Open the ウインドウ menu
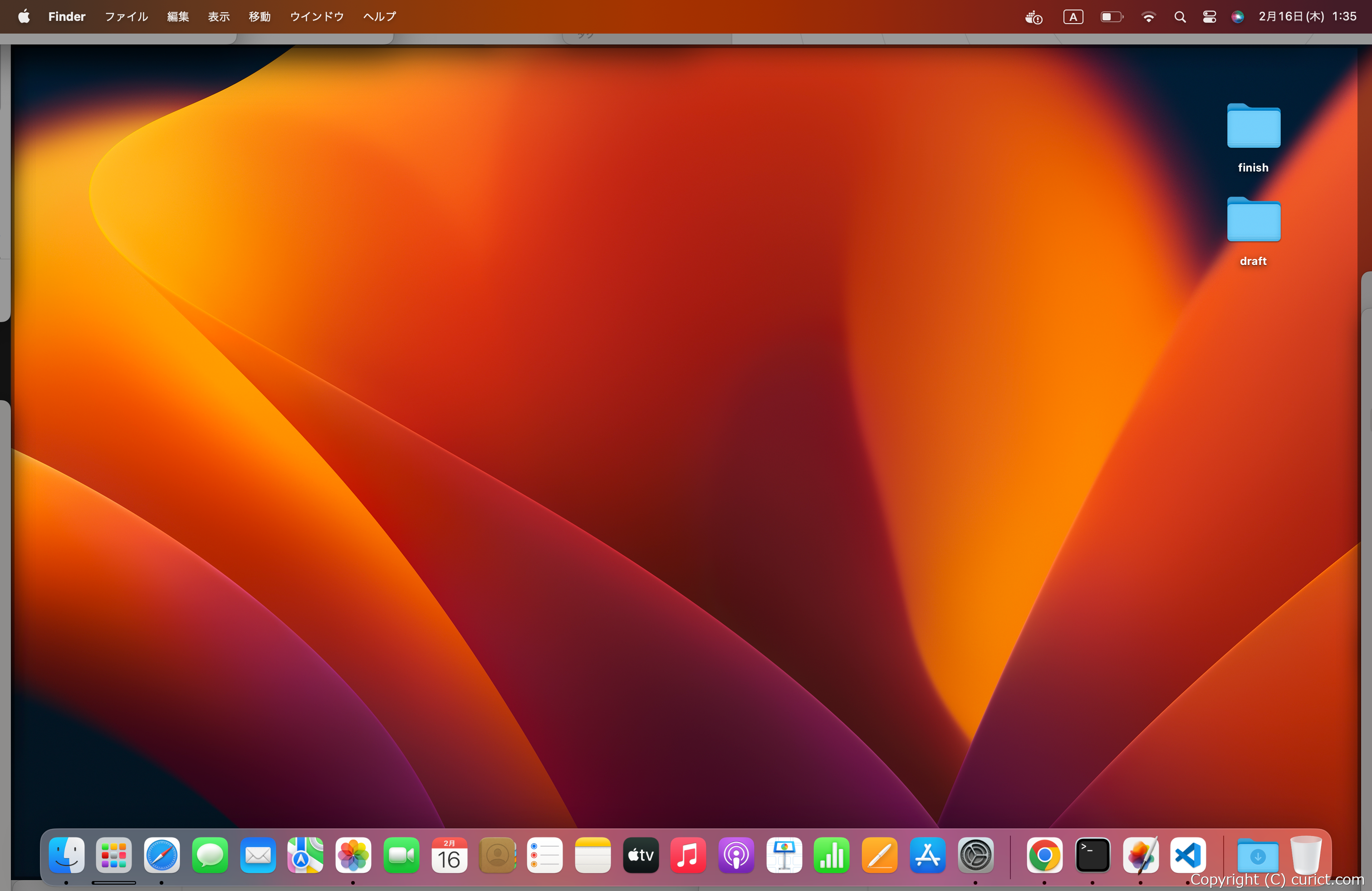 [x=317, y=16]
